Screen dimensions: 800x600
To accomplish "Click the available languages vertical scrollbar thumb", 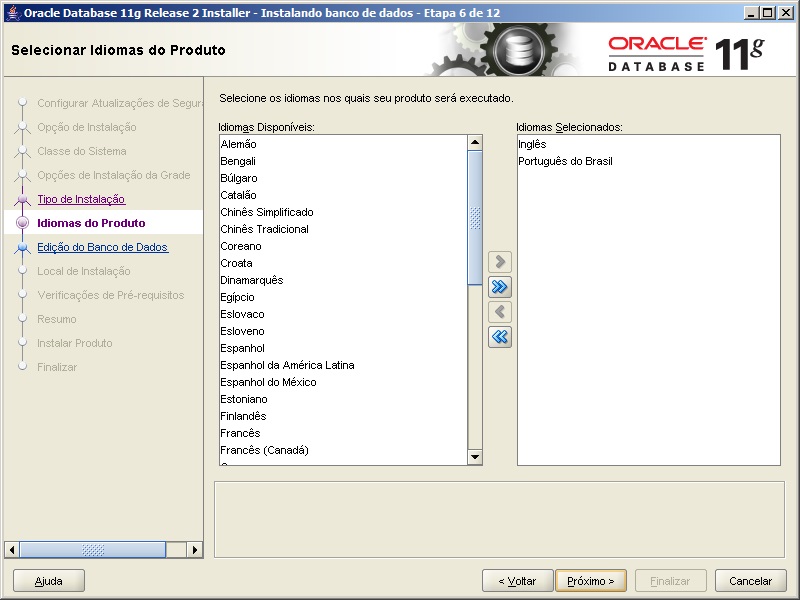I will (475, 218).
